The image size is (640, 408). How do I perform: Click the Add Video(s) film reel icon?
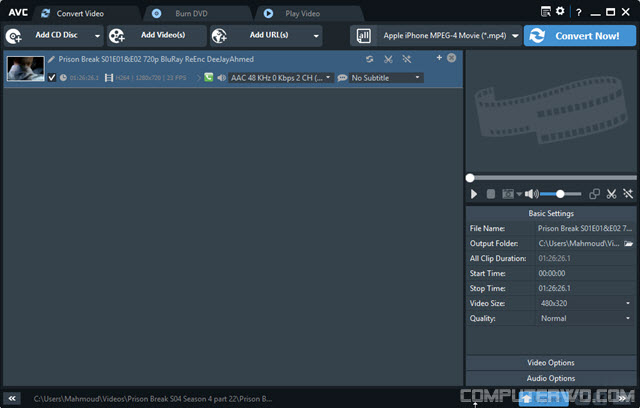tap(117, 36)
